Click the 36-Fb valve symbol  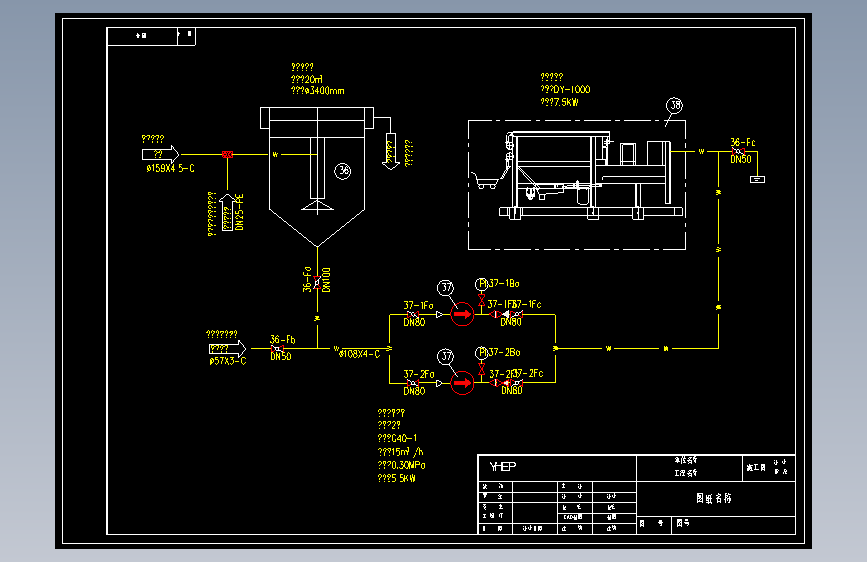tap(278, 348)
